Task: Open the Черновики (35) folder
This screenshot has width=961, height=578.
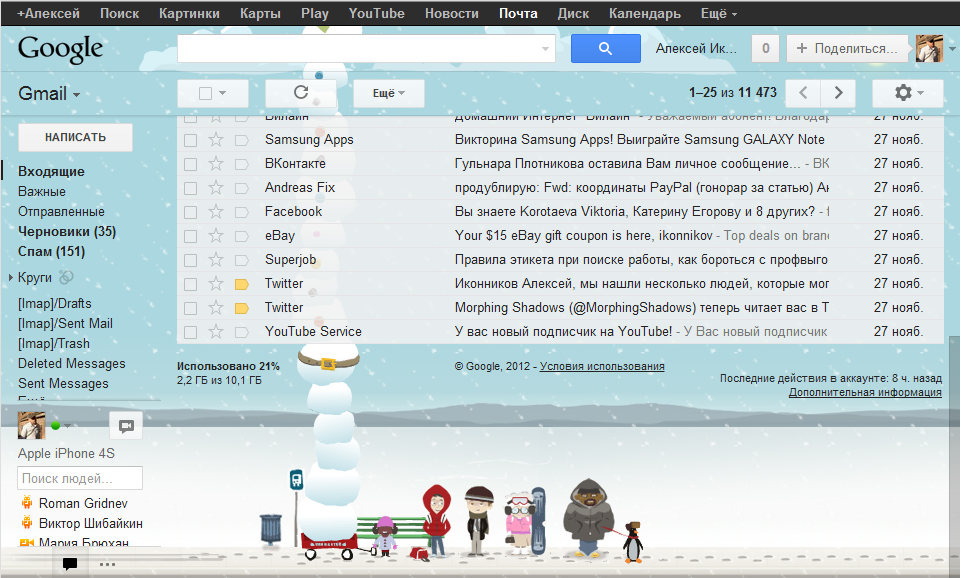Action: pyautogui.click(x=67, y=232)
